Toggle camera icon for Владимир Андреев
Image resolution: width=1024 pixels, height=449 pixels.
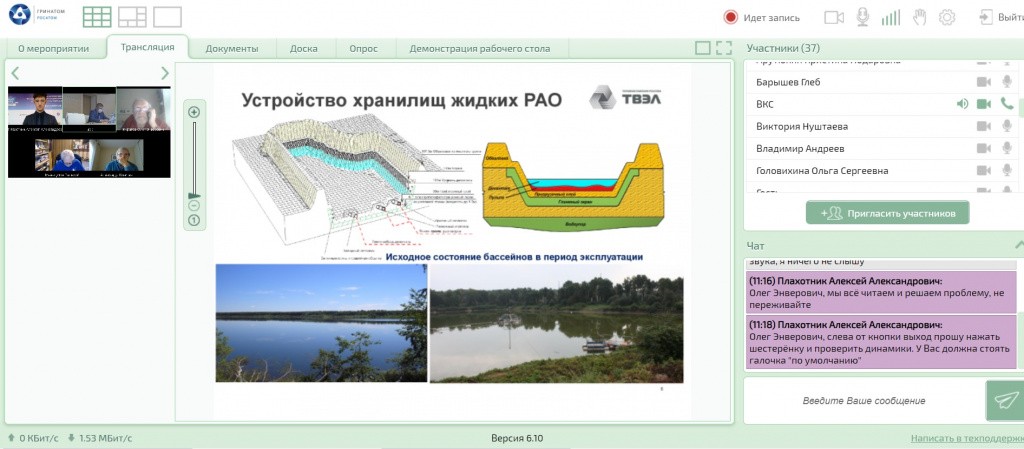(984, 148)
